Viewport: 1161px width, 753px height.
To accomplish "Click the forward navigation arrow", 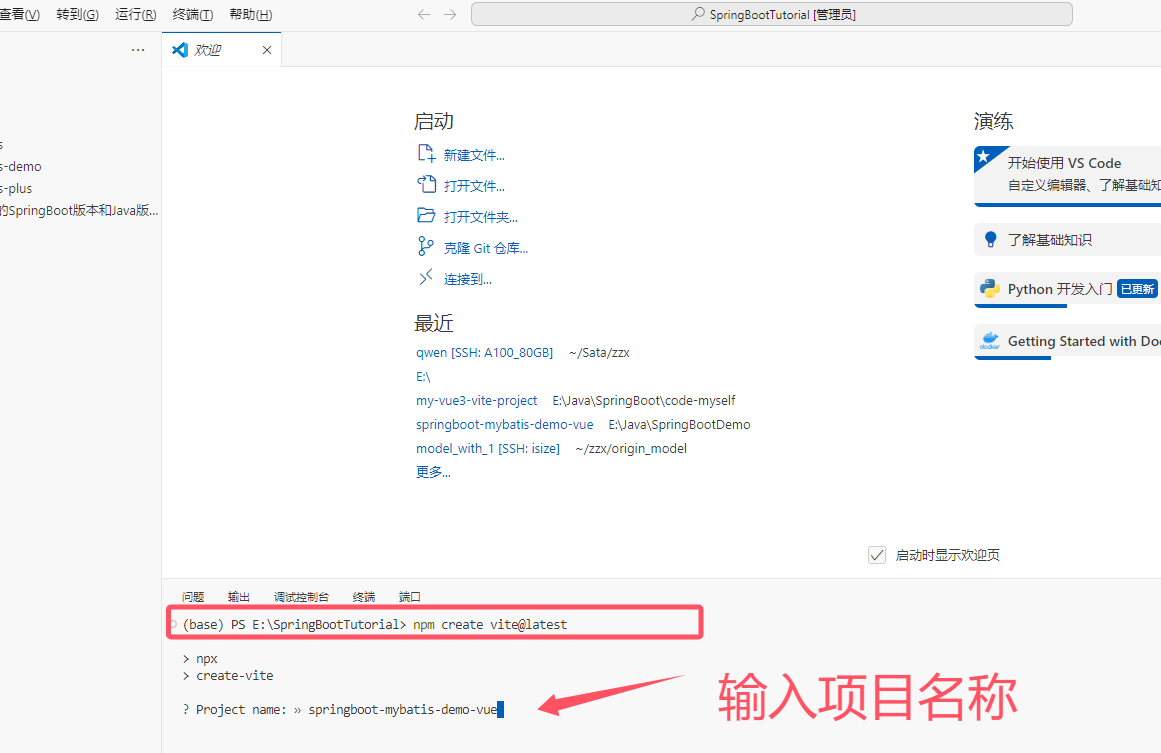I will [450, 14].
